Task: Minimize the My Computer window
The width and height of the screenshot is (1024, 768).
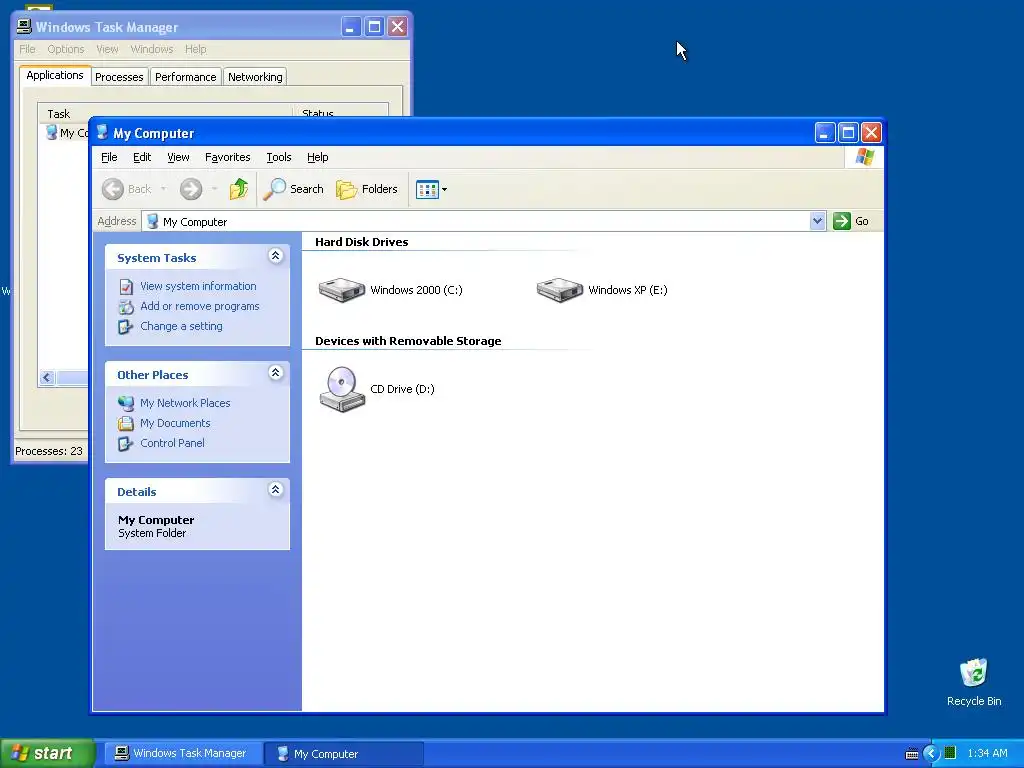Action: 825,133
